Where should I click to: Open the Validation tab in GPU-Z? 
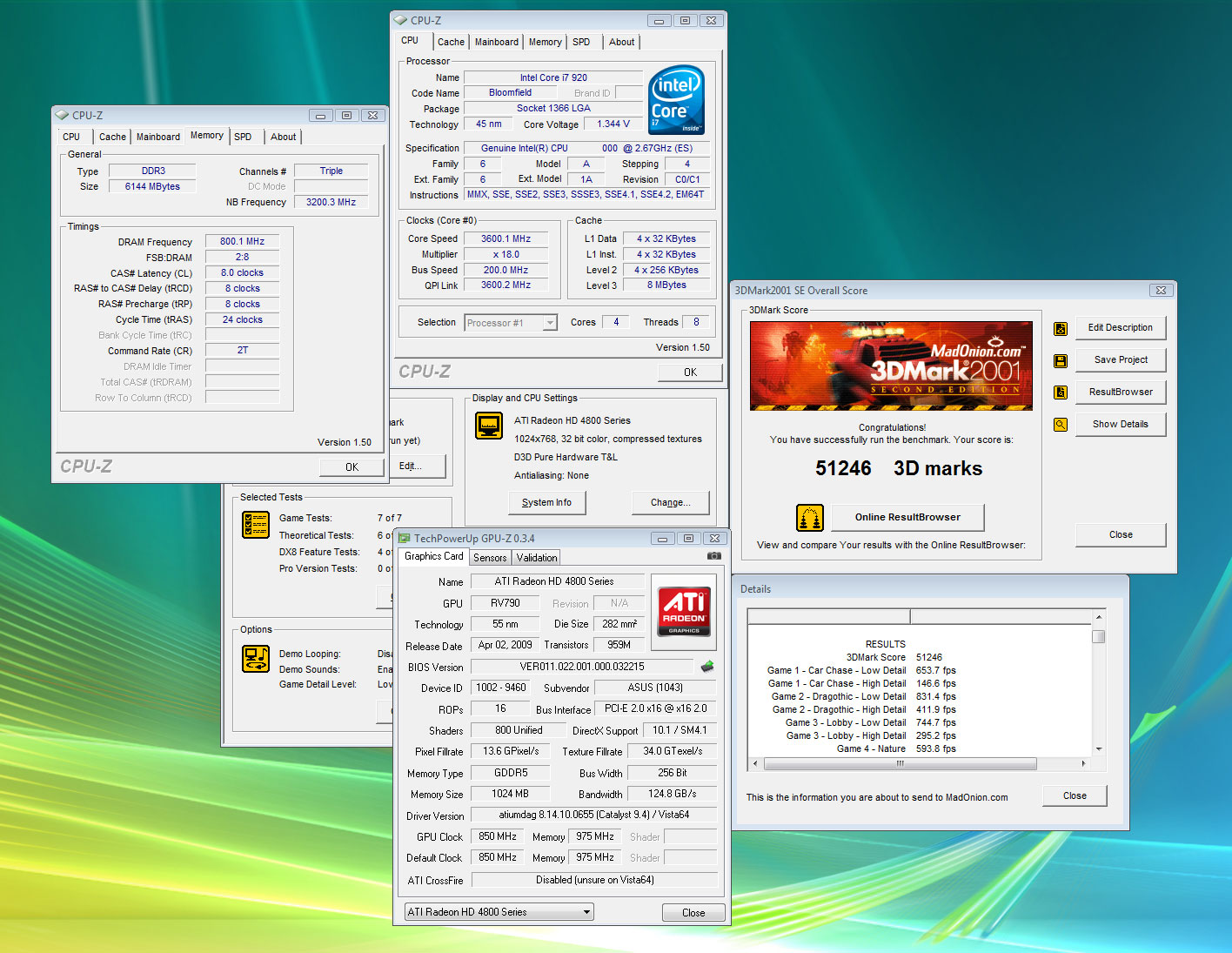537,558
